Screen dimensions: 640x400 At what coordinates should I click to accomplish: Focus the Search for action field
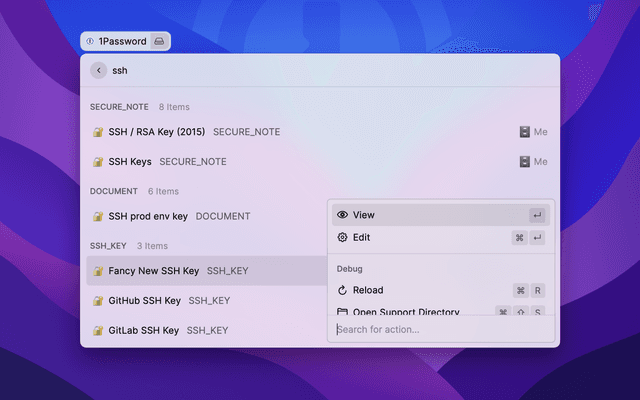pyautogui.click(x=440, y=329)
